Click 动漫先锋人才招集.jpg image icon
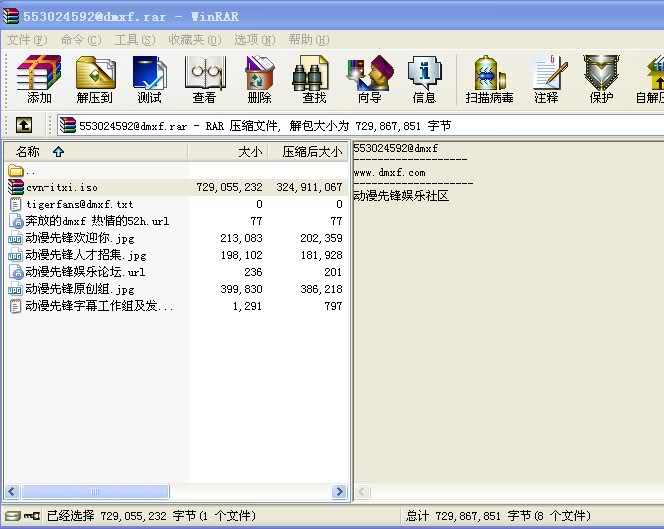 [16, 255]
